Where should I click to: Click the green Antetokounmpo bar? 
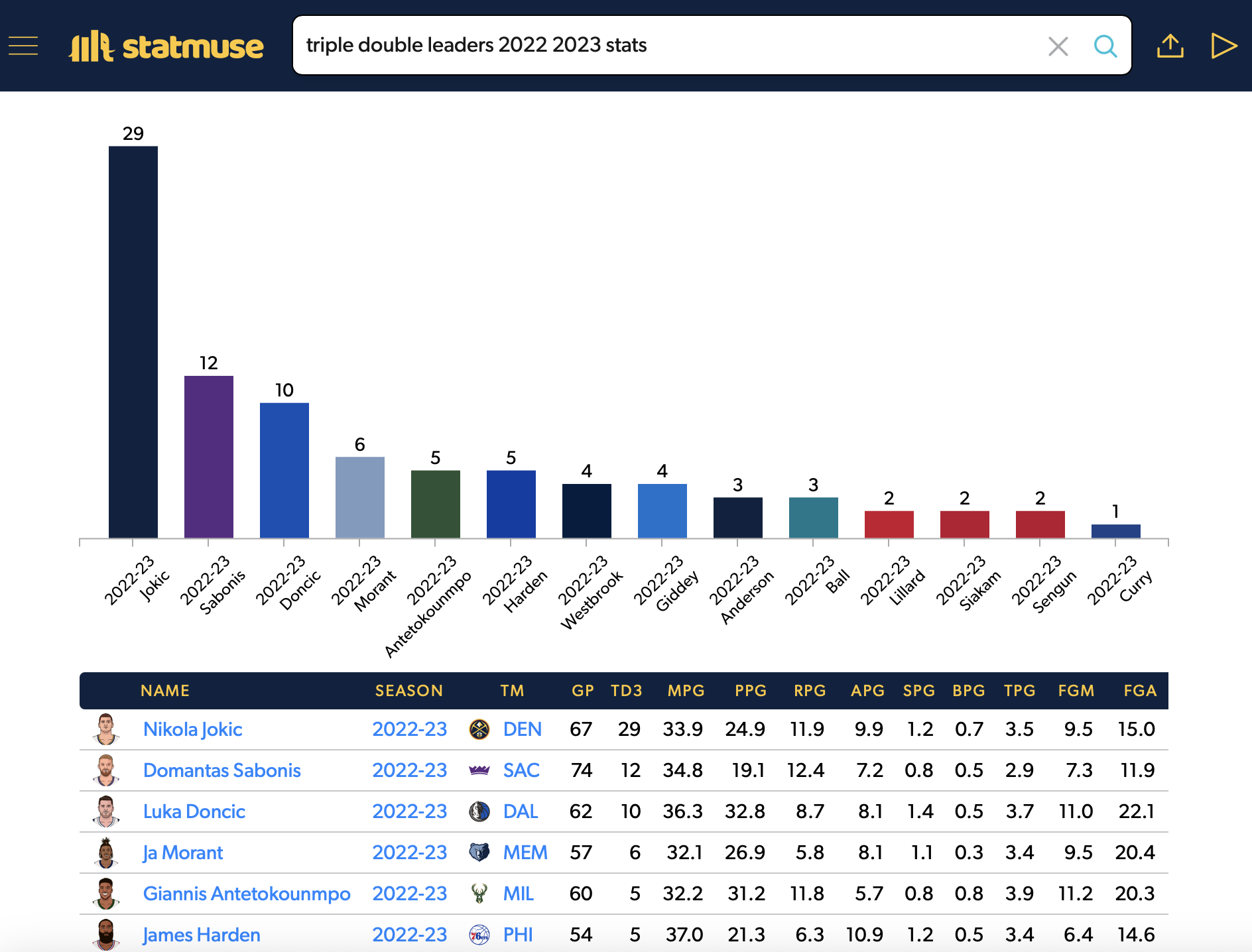pos(436,504)
